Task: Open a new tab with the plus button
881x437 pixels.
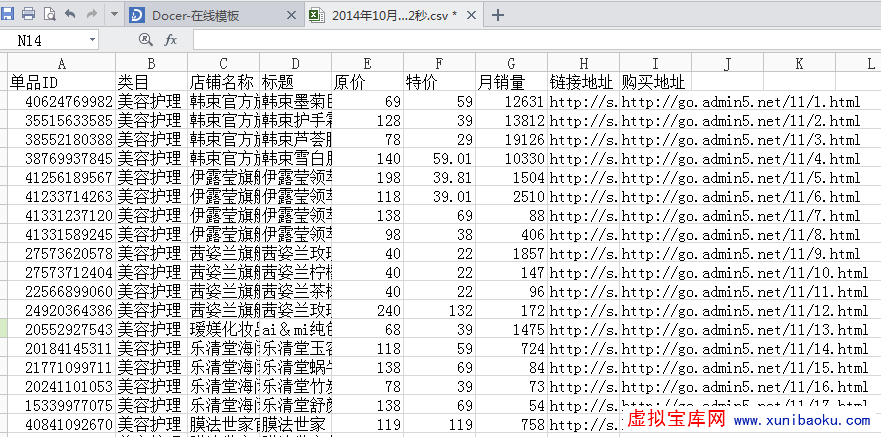Action: [498, 15]
